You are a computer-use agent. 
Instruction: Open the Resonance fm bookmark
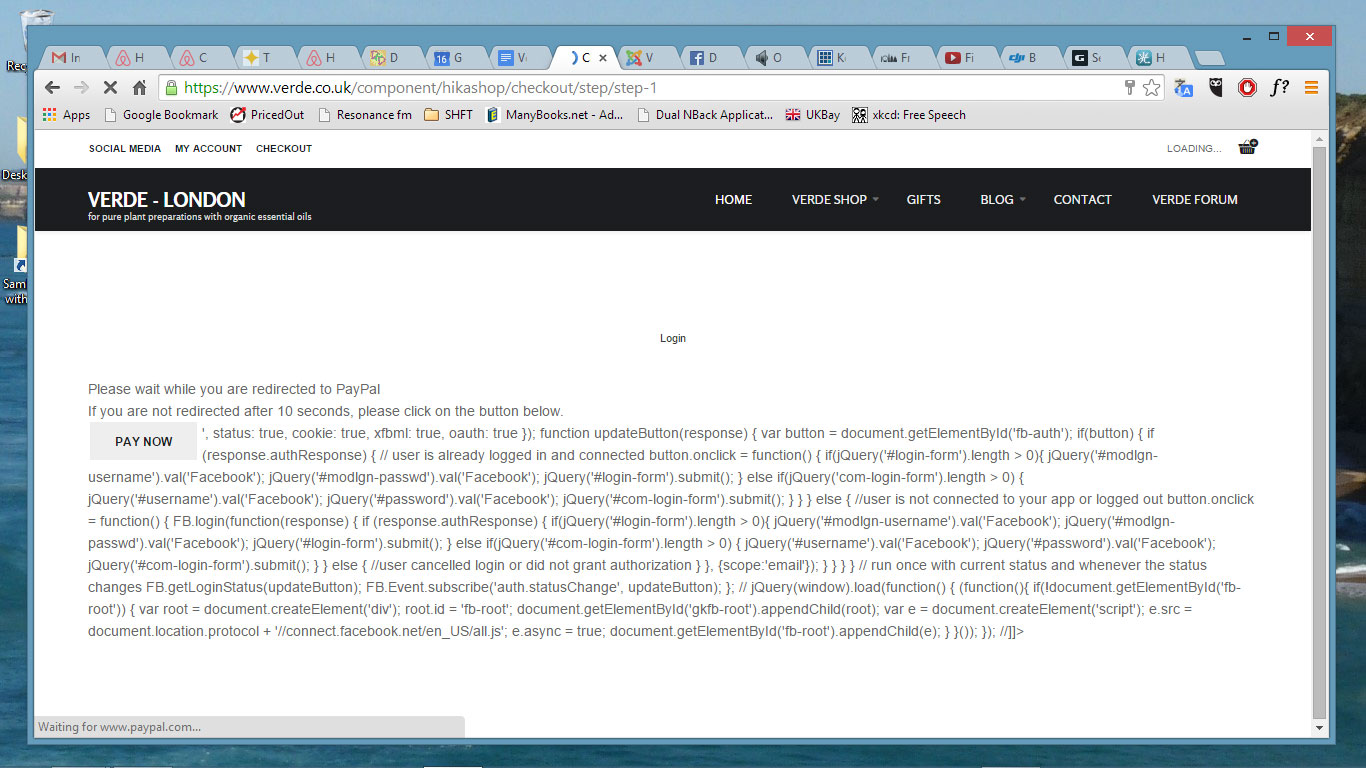364,115
